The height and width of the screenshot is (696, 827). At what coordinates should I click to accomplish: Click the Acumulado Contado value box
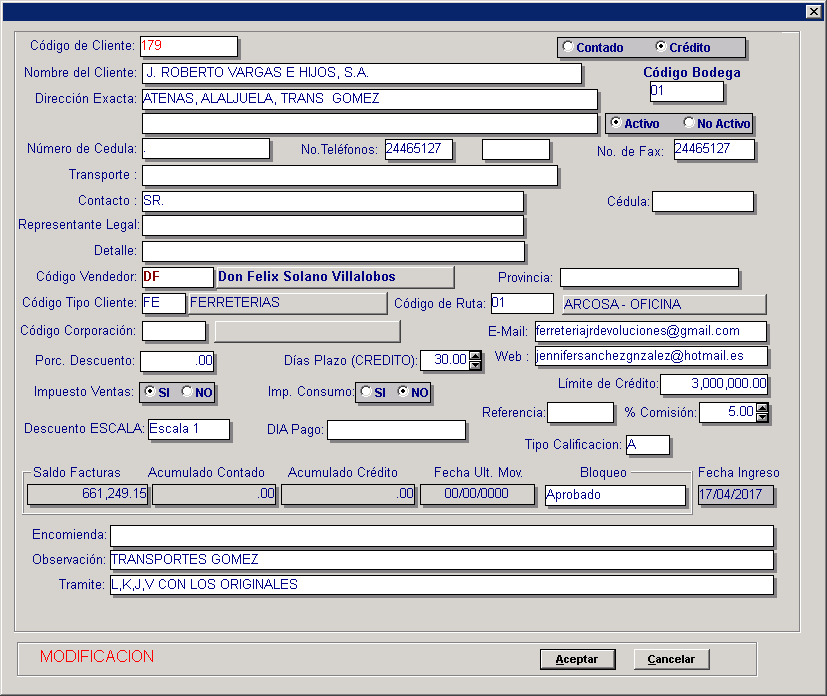pyautogui.click(x=214, y=495)
